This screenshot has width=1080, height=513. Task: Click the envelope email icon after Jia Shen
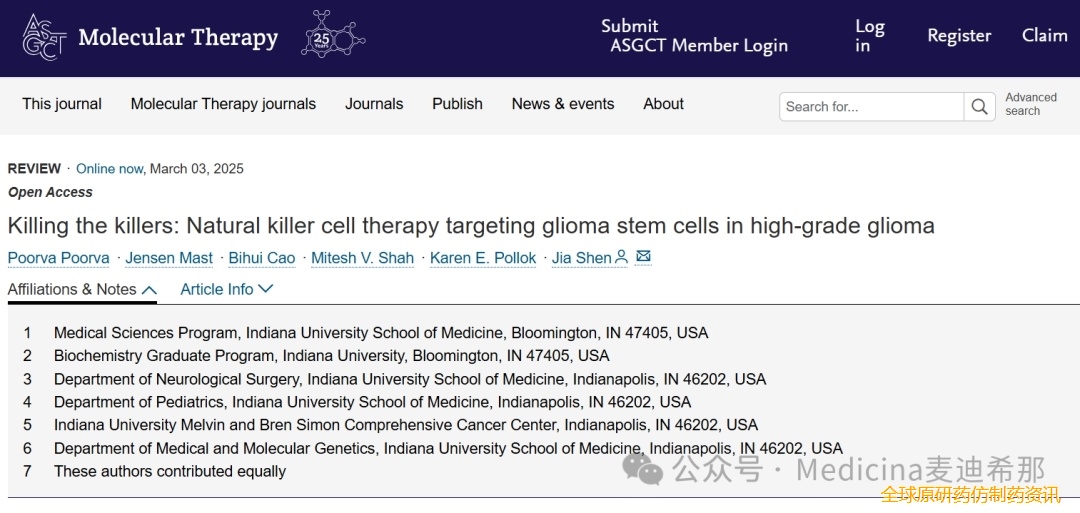[x=643, y=258]
